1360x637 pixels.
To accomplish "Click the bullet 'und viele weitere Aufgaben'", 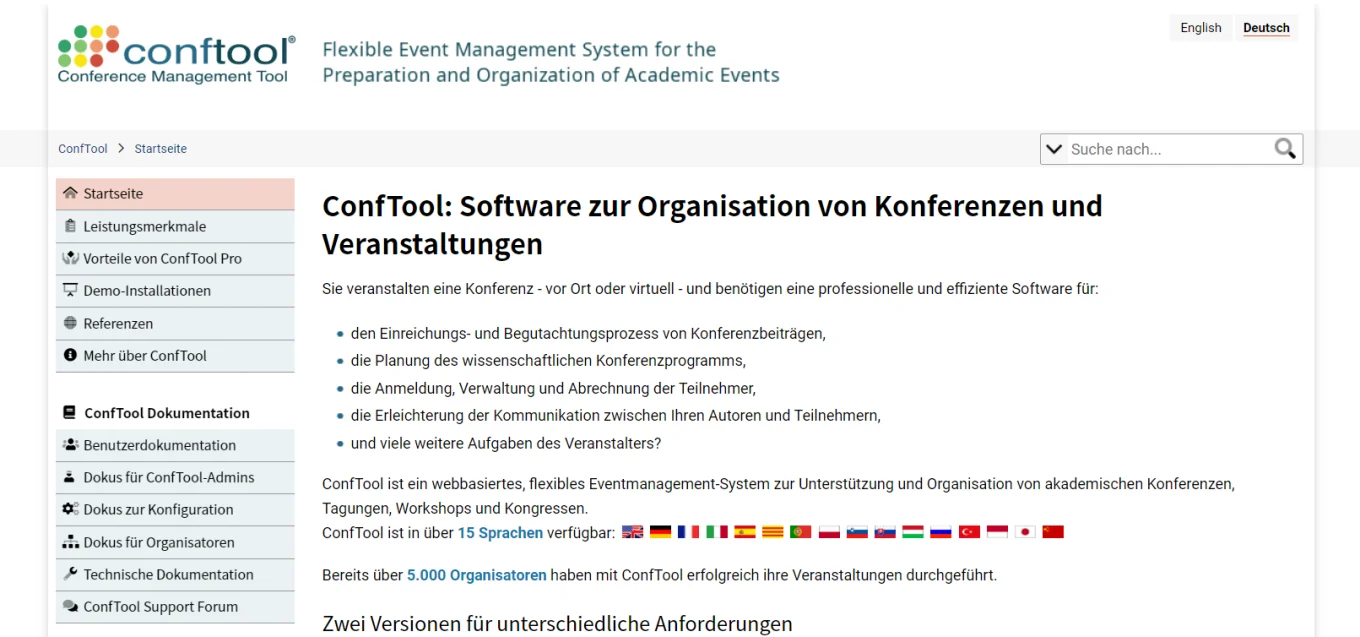I will 506,443.
